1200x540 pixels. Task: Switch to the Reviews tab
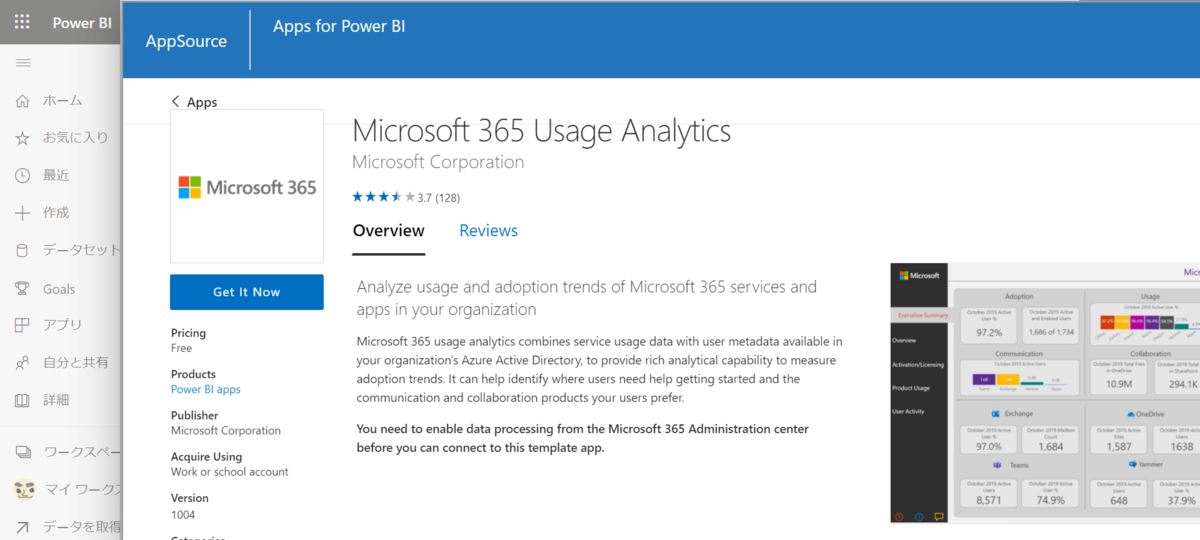(x=488, y=231)
